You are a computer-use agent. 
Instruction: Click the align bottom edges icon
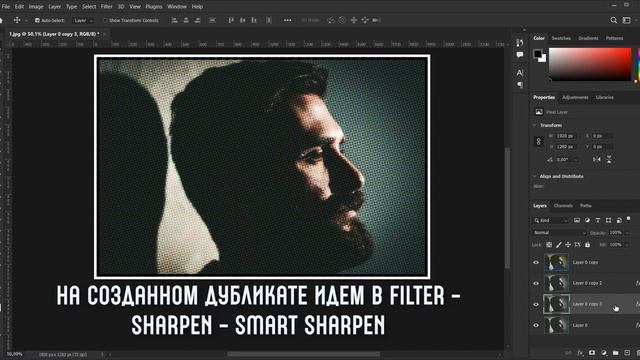coord(254,20)
